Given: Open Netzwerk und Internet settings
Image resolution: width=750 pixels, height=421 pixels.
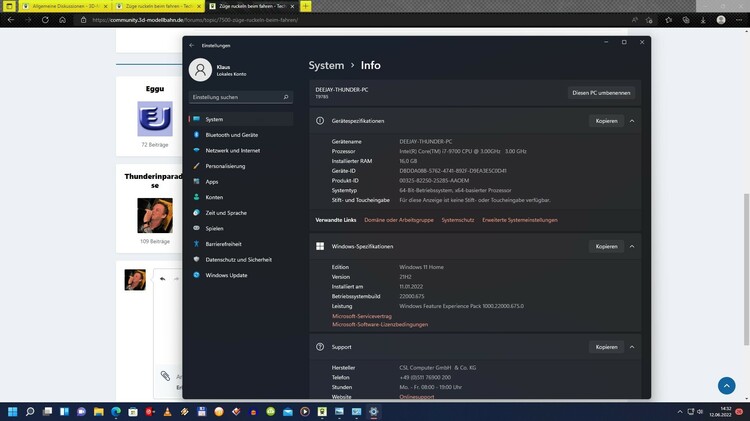Looking at the screenshot, I should tap(241, 150).
